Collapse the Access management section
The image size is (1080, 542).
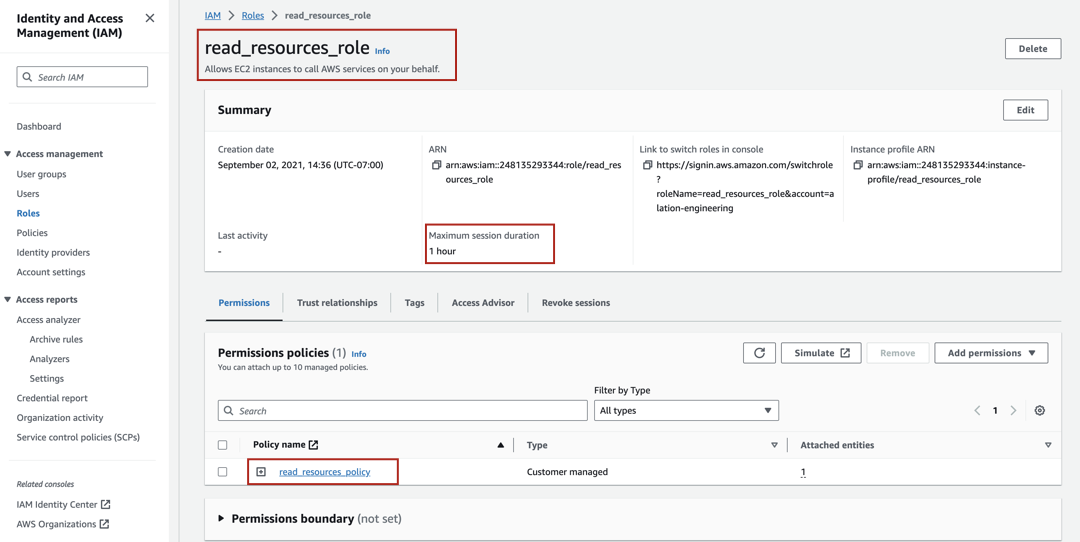coord(8,154)
